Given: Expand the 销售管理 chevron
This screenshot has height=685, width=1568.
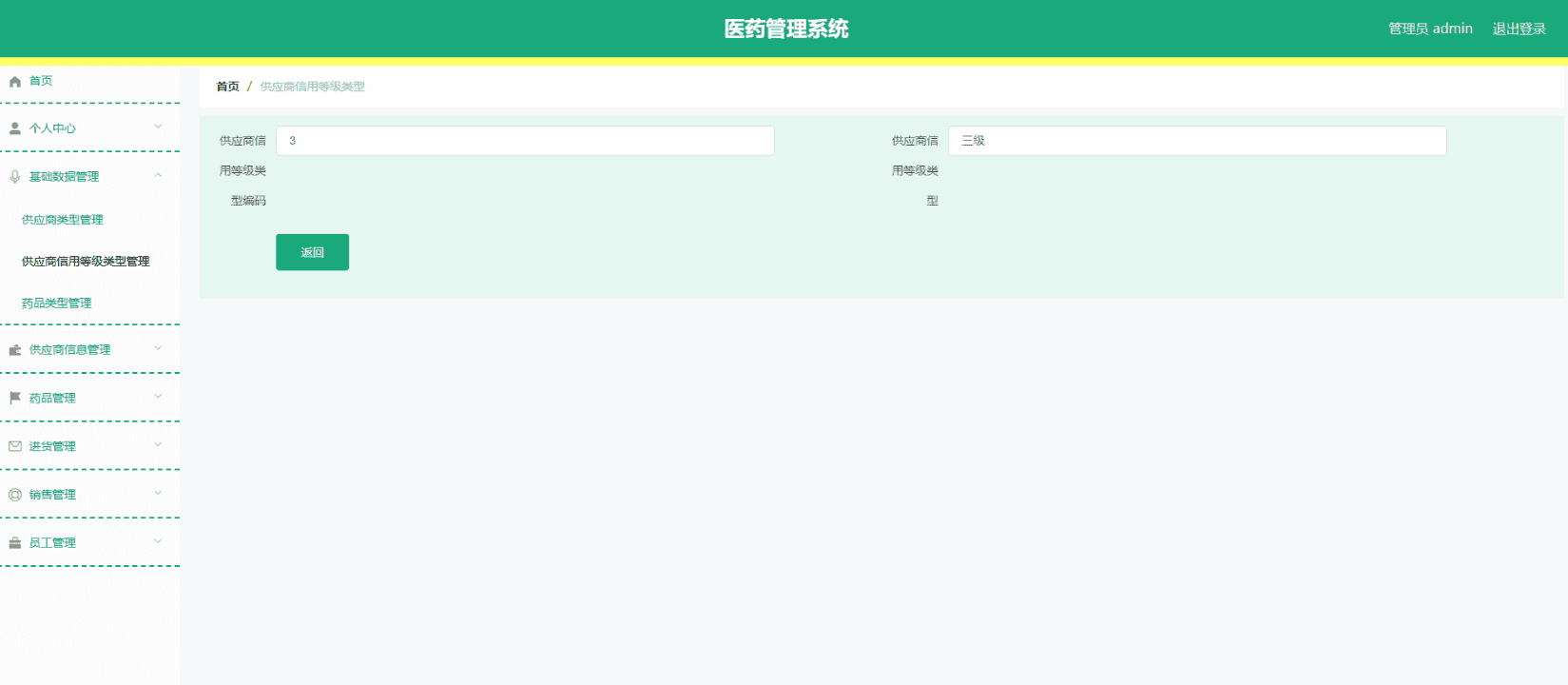Looking at the screenshot, I should click(x=158, y=493).
